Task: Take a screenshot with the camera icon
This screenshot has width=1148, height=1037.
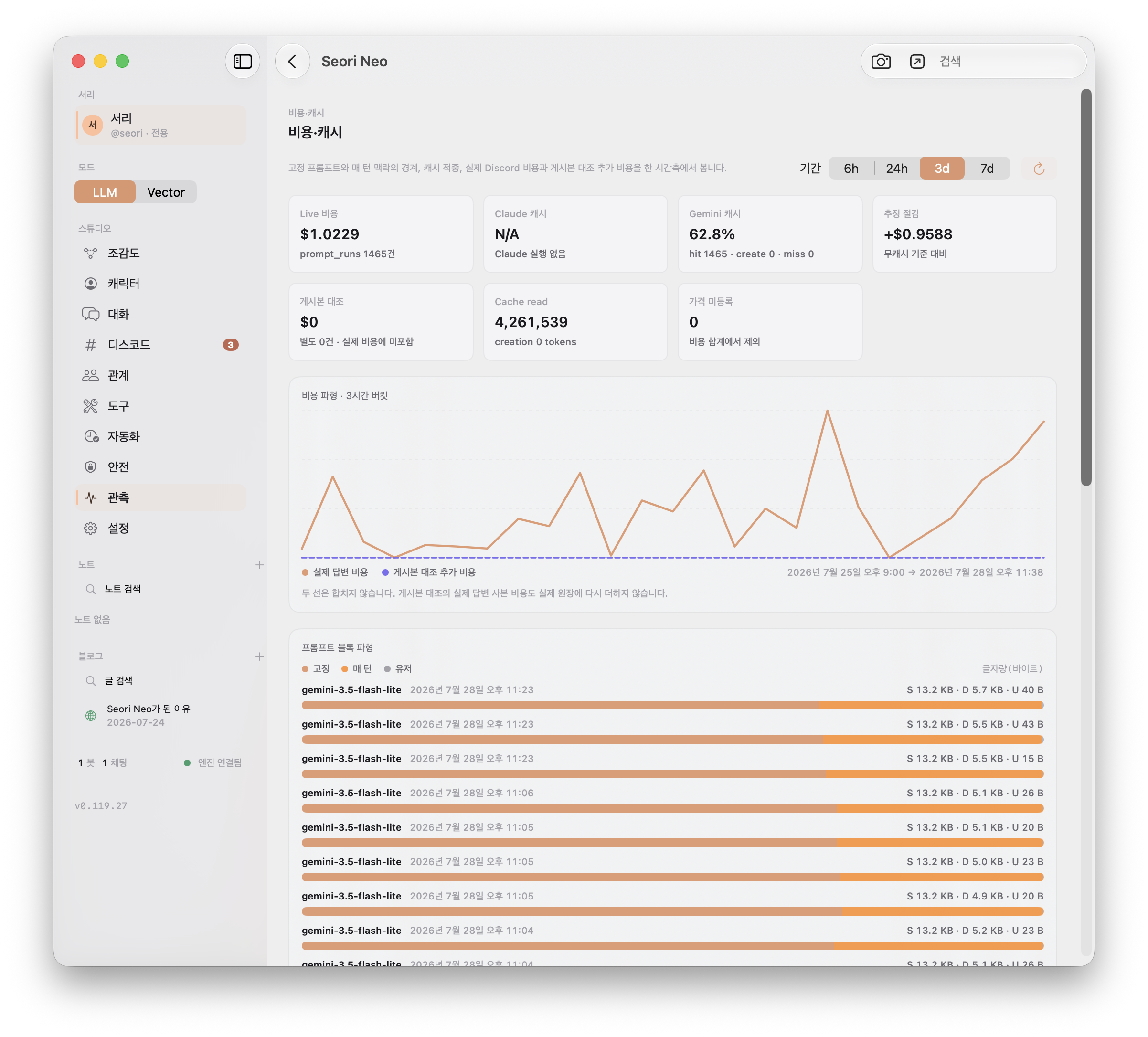Action: pos(881,62)
